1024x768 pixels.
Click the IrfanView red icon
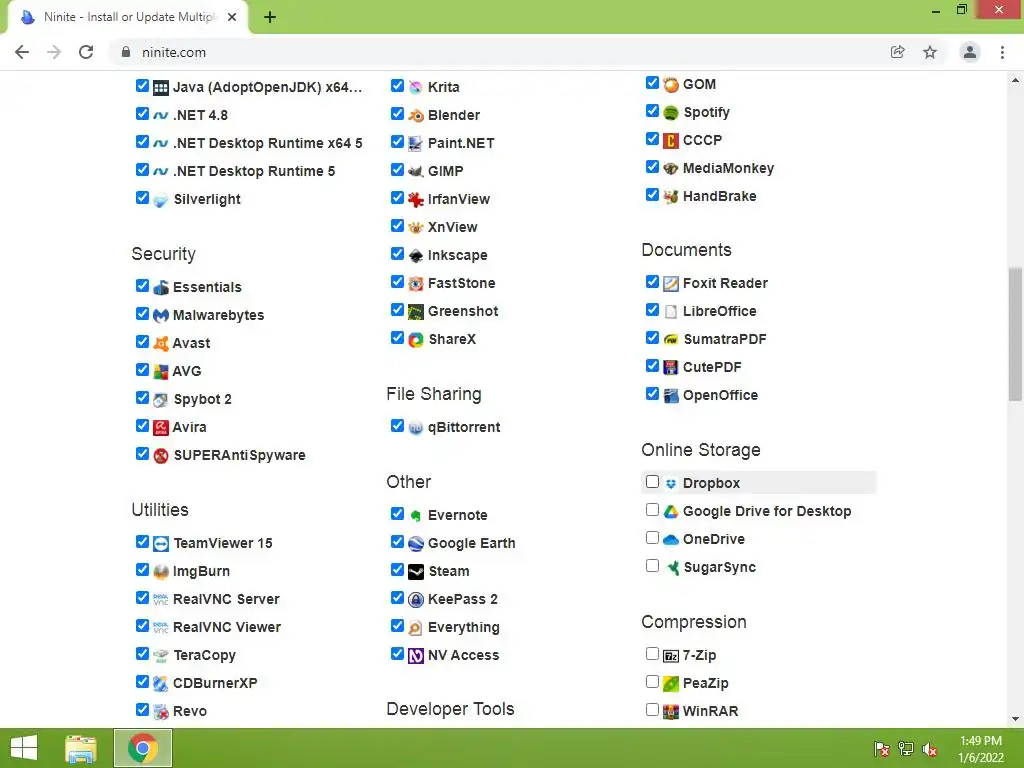(415, 200)
